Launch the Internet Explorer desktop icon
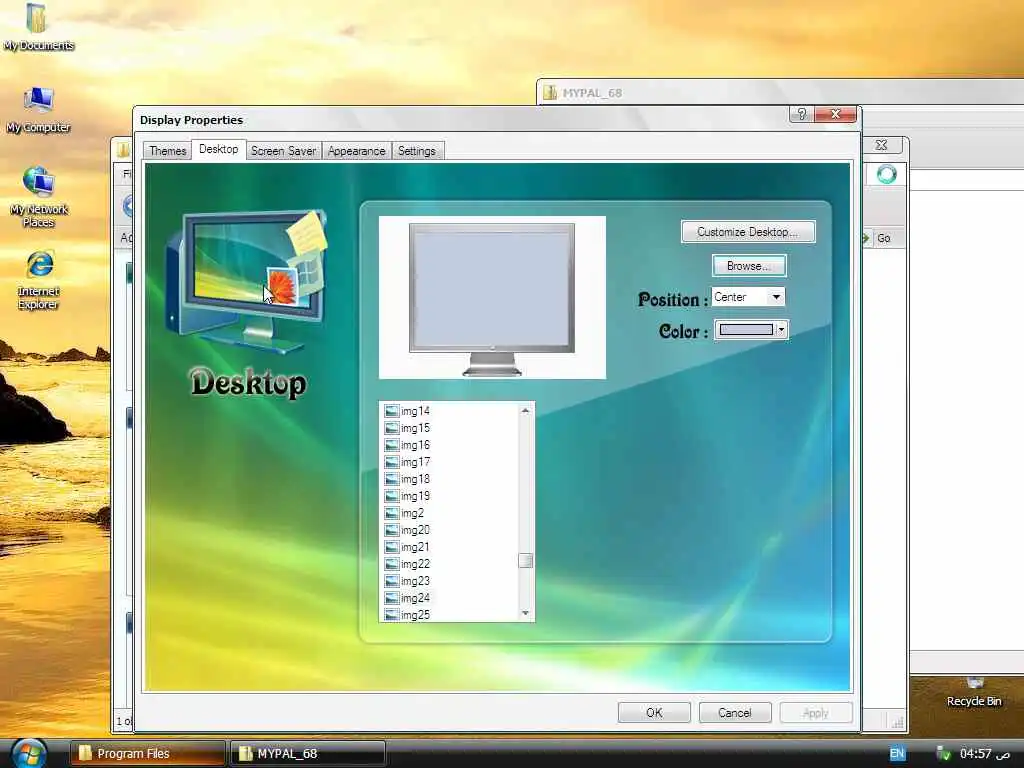The height and width of the screenshot is (768, 1024). coord(39,280)
